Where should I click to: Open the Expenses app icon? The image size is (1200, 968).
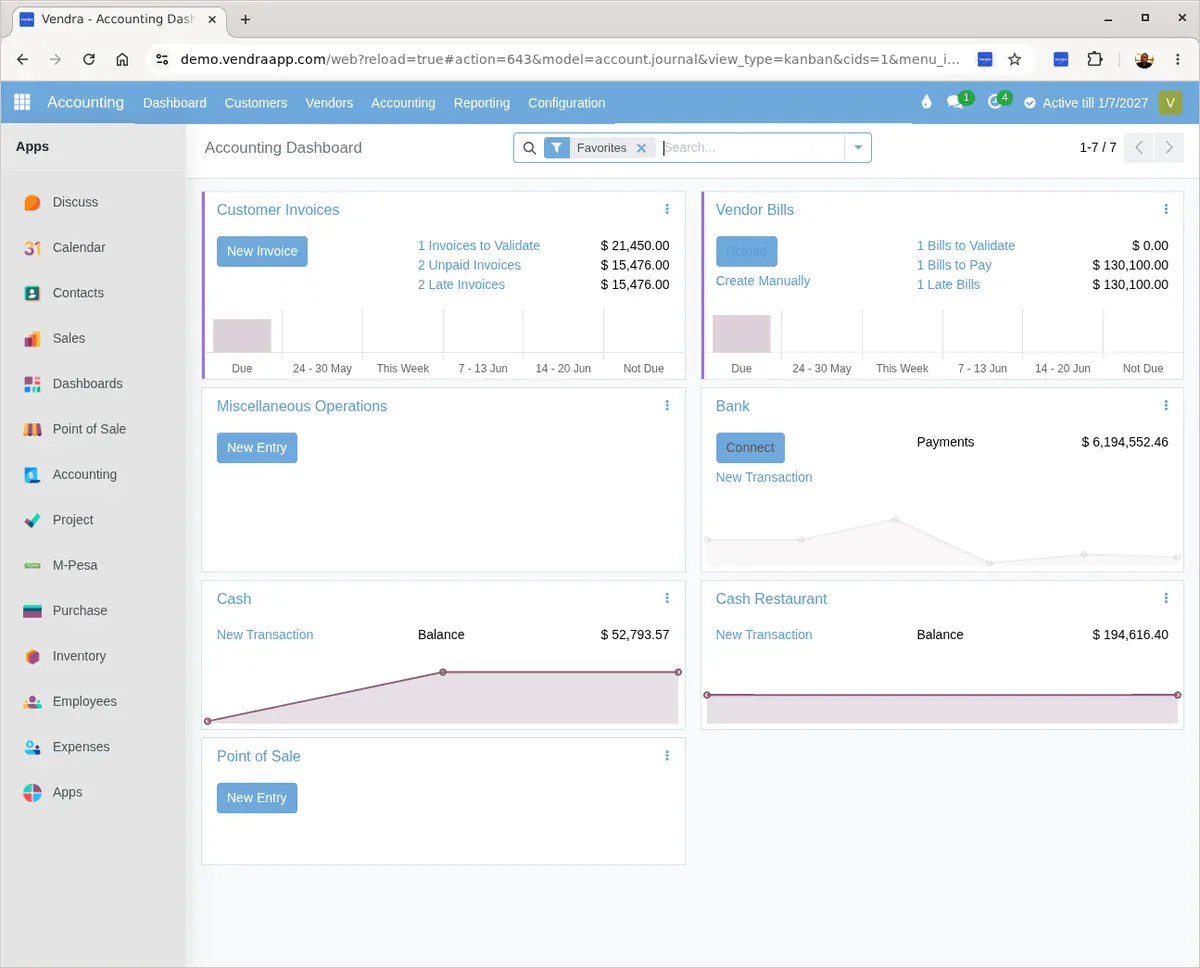(x=33, y=747)
